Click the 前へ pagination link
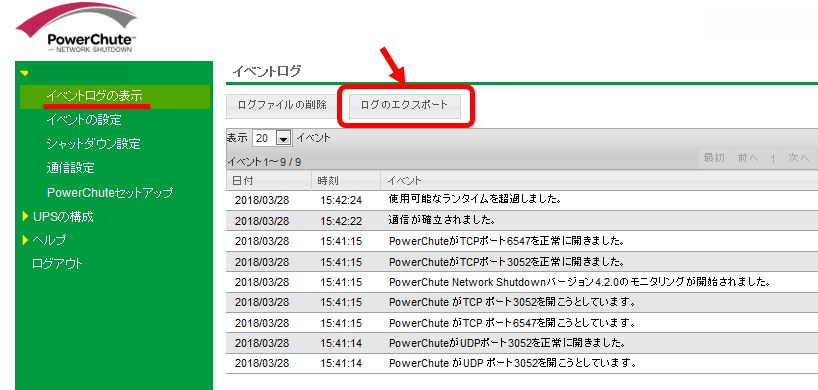The image size is (818, 390). coord(748,158)
